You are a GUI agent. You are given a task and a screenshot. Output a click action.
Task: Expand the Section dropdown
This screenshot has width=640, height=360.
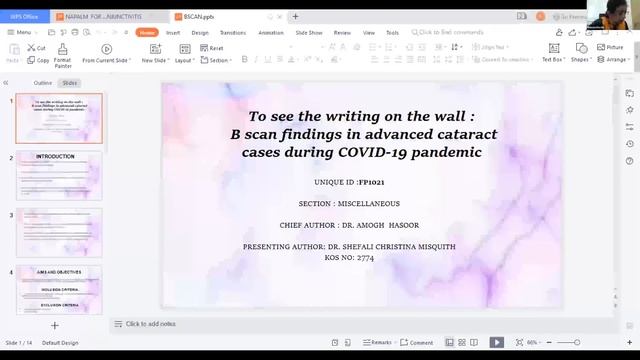(216, 60)
